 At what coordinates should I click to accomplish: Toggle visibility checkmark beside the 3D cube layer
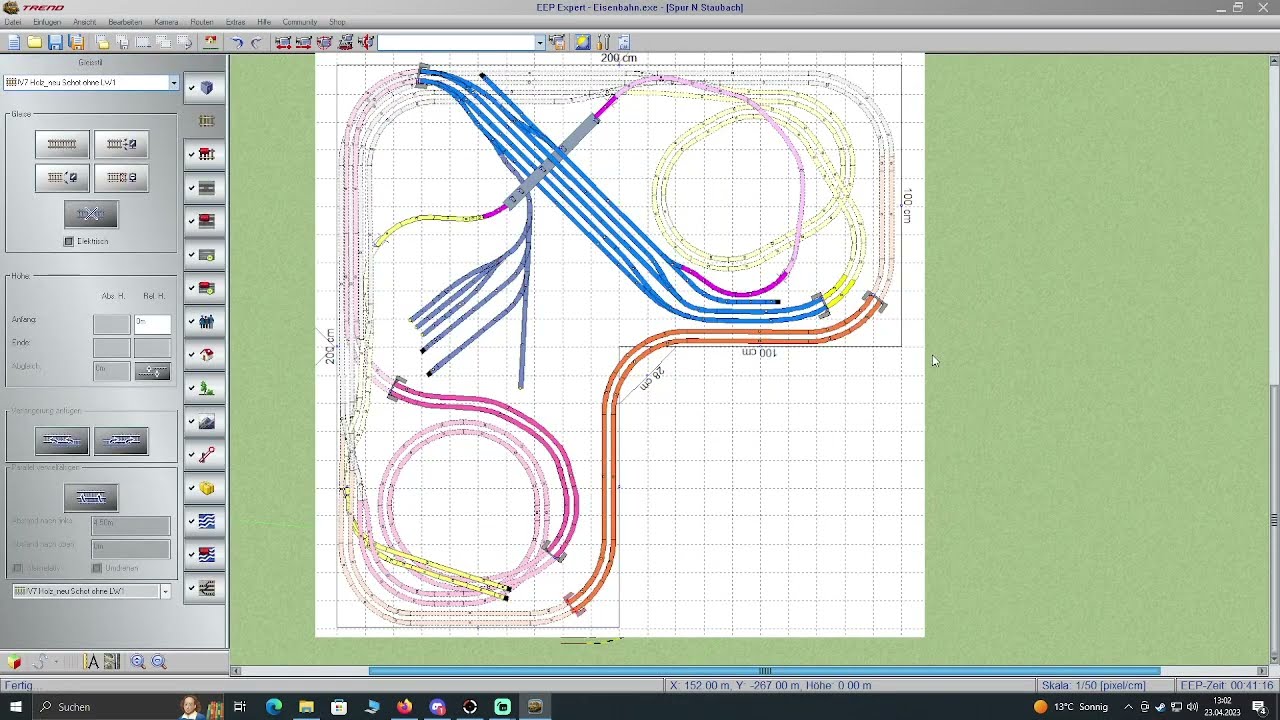[x=191, y=88]
